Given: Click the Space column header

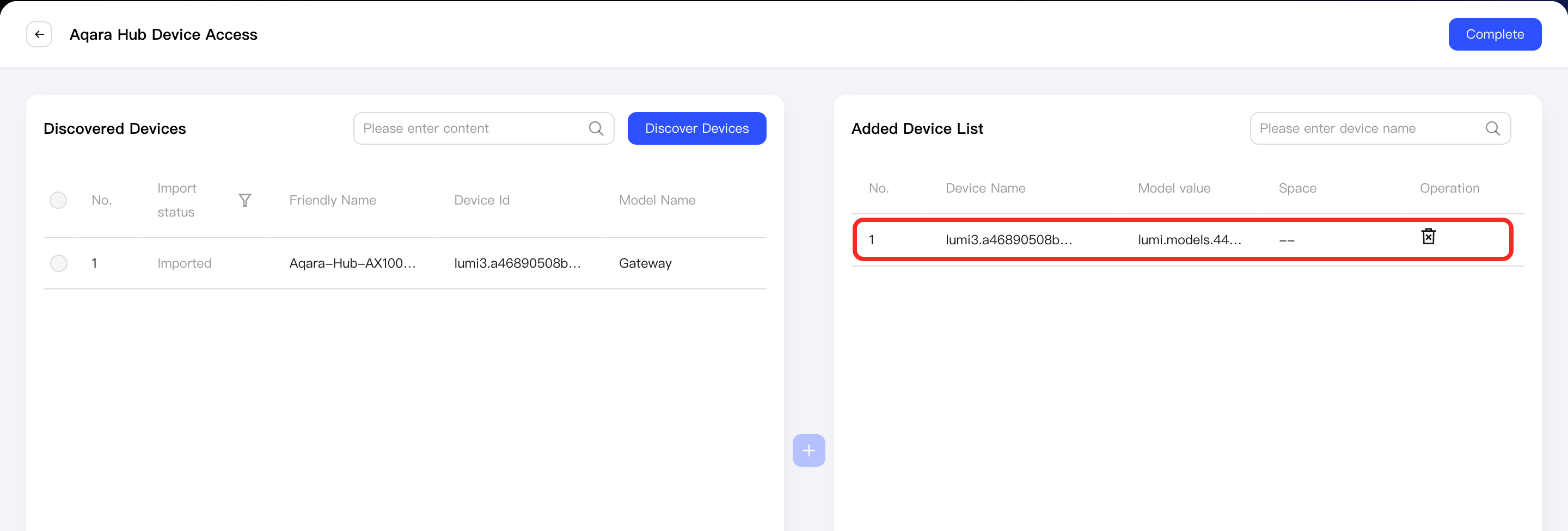Looking at the screenshot, I should point(1297,189).
